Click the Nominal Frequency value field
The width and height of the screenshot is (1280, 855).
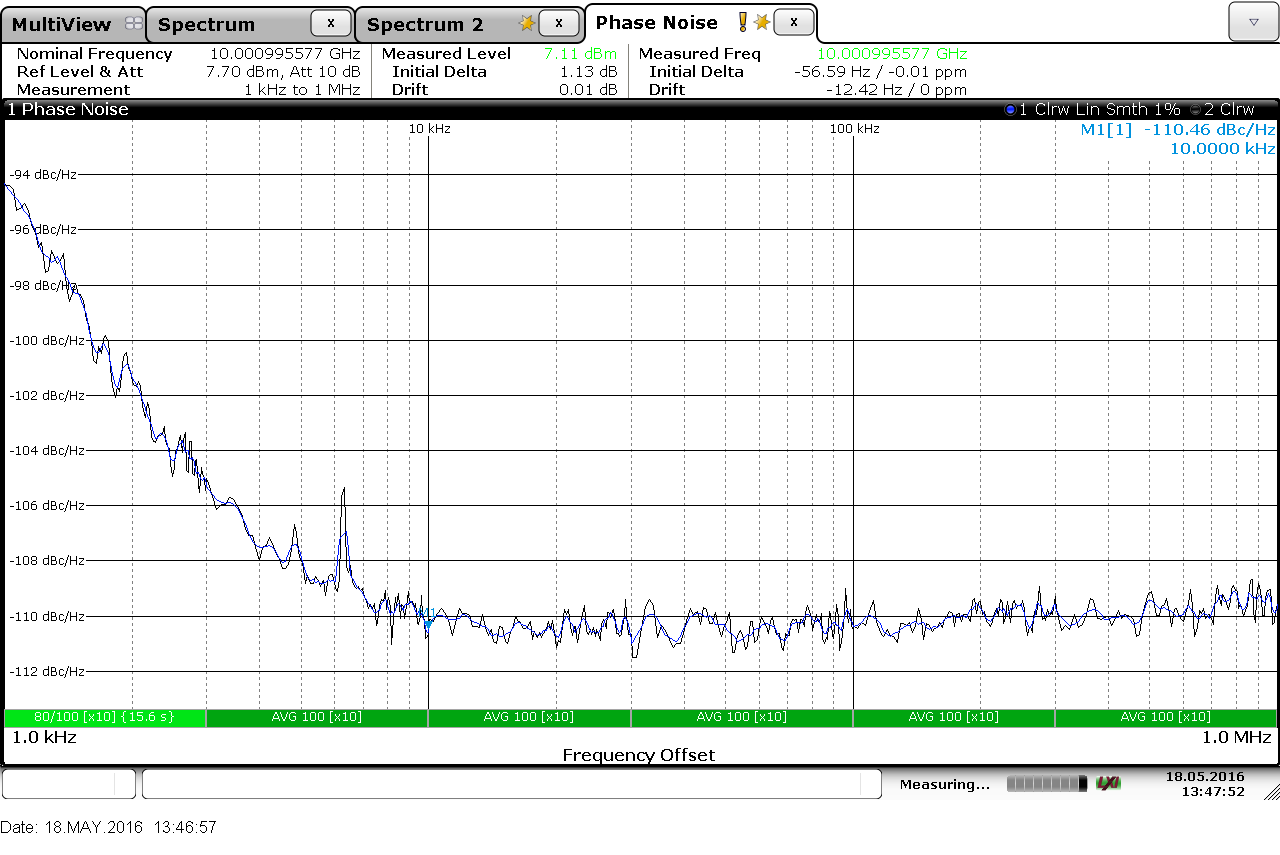(x=284, y=54)
